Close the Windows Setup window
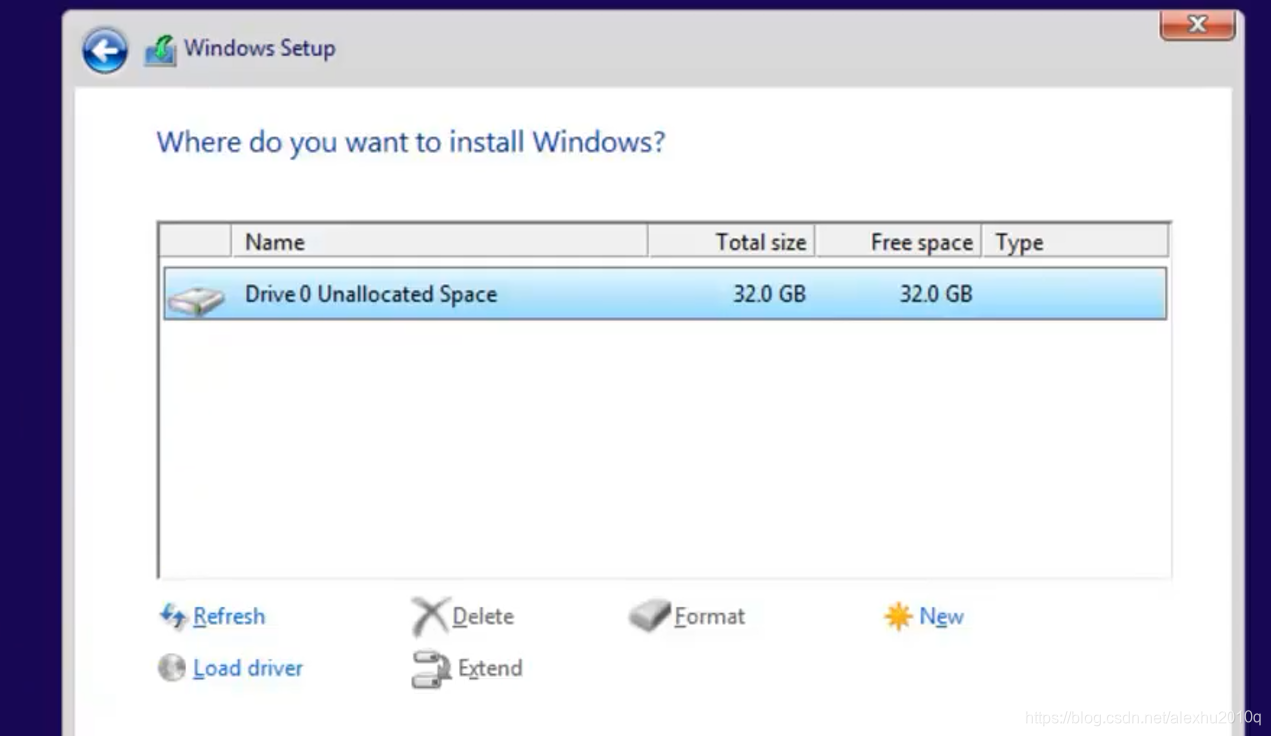Viewport: 1271px width, 736px height. [x=1197, y=25]
